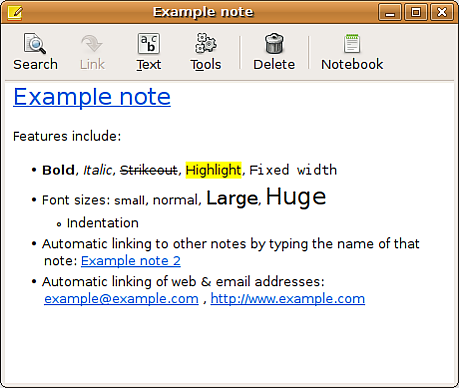Click 'Automatic linking of web & email addresses:' text
Screen dimensions: 459x388
coord(183,282)
